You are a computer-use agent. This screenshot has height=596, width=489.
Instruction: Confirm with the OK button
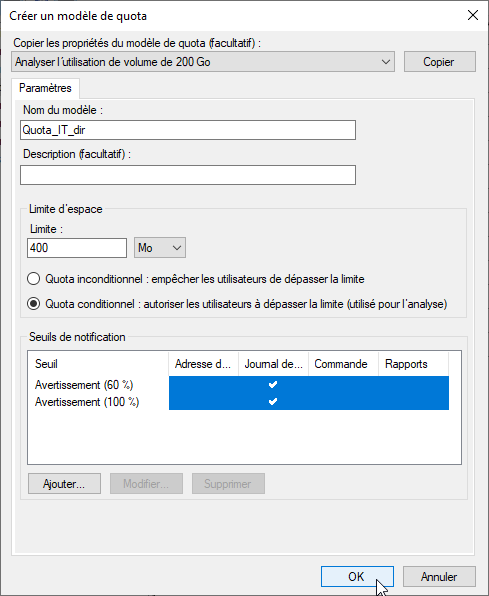point(357,577)
